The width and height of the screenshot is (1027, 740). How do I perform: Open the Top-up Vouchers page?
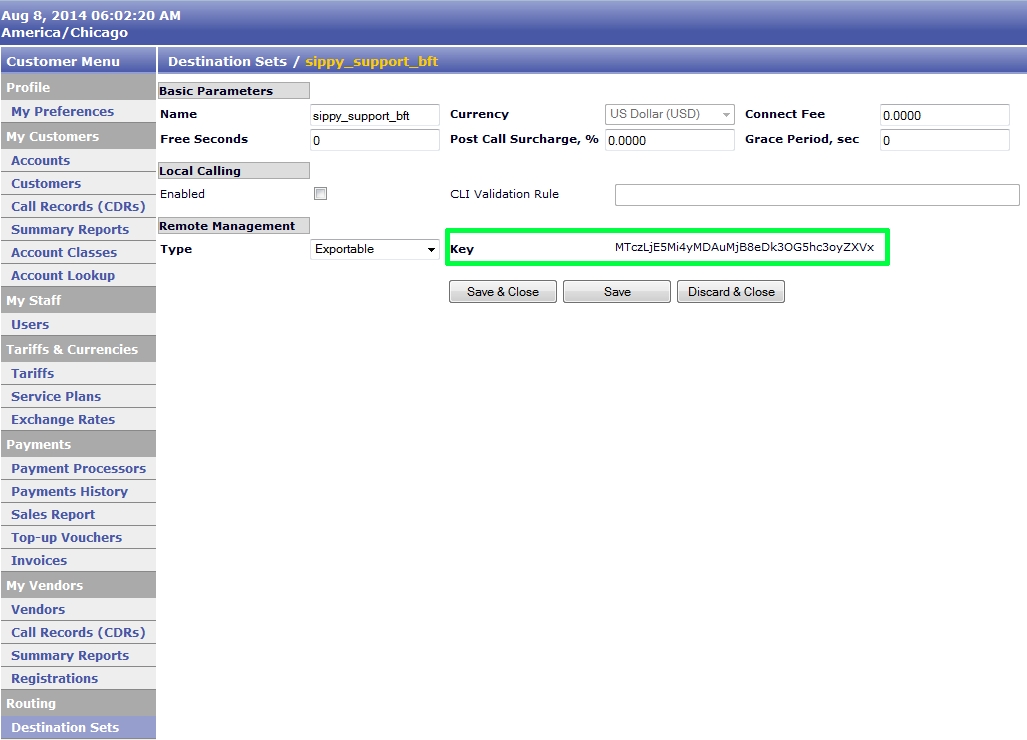click(x=66, y=537)
